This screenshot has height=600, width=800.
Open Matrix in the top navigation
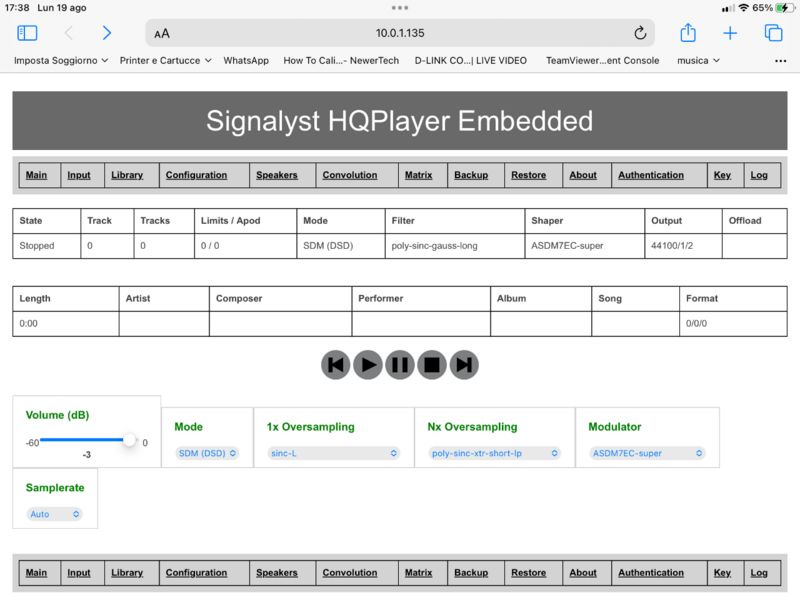[418, 175]
